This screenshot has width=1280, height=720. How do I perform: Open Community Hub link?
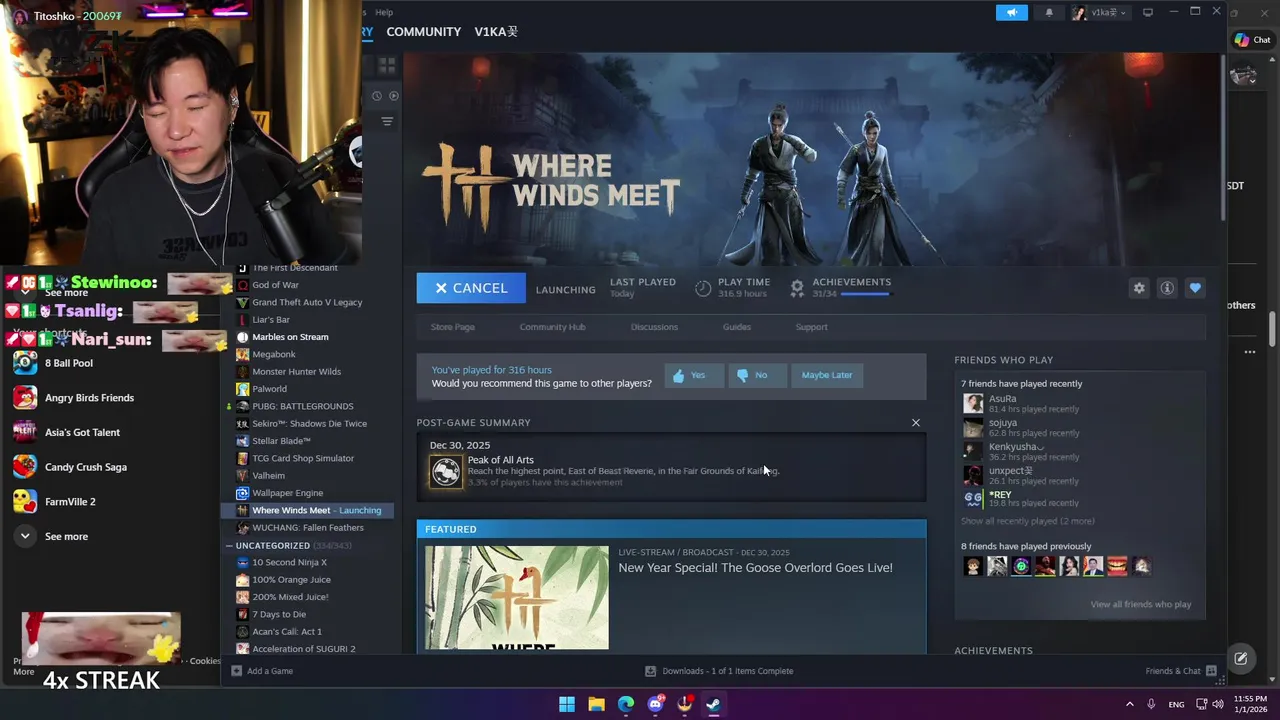tap(552, 327)
